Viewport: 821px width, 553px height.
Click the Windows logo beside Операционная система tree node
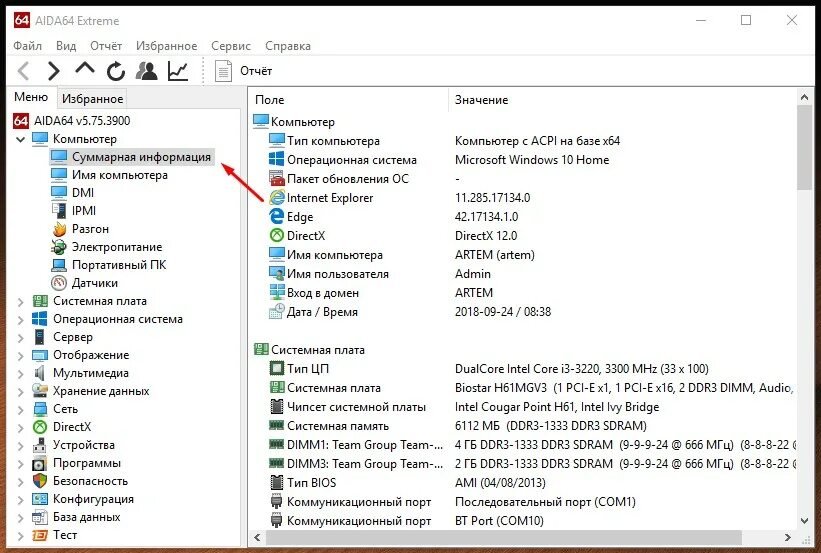(x=40, y=318)
